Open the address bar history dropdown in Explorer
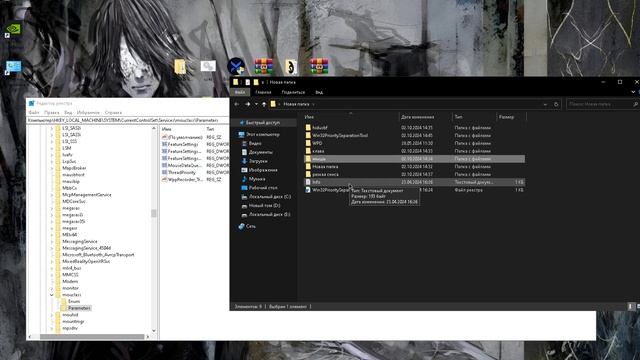The width and height of the screenshot is (640, 360). (545, 104)
